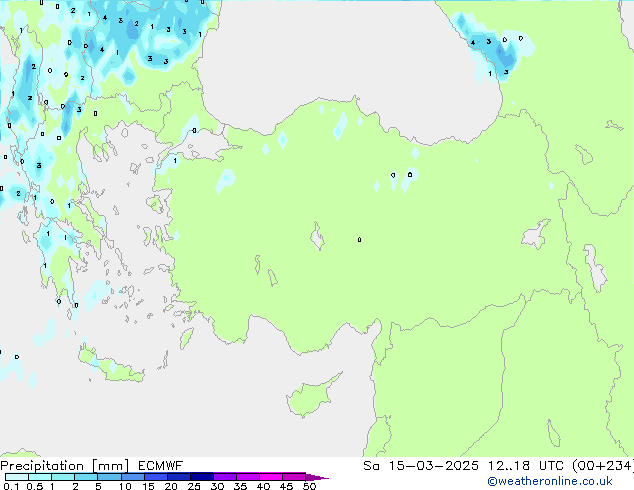This screenshot has height=490, width=634.
Task: Click legend label '0.5'
Action: (x=35, y=486)
